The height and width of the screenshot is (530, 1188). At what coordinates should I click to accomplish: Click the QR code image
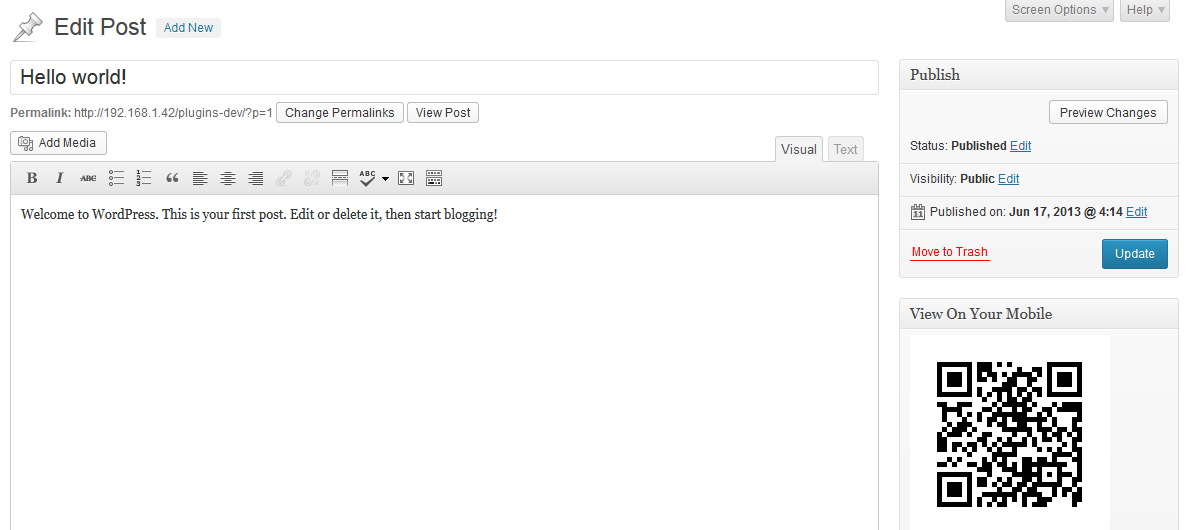click(x=1009, y=434)
